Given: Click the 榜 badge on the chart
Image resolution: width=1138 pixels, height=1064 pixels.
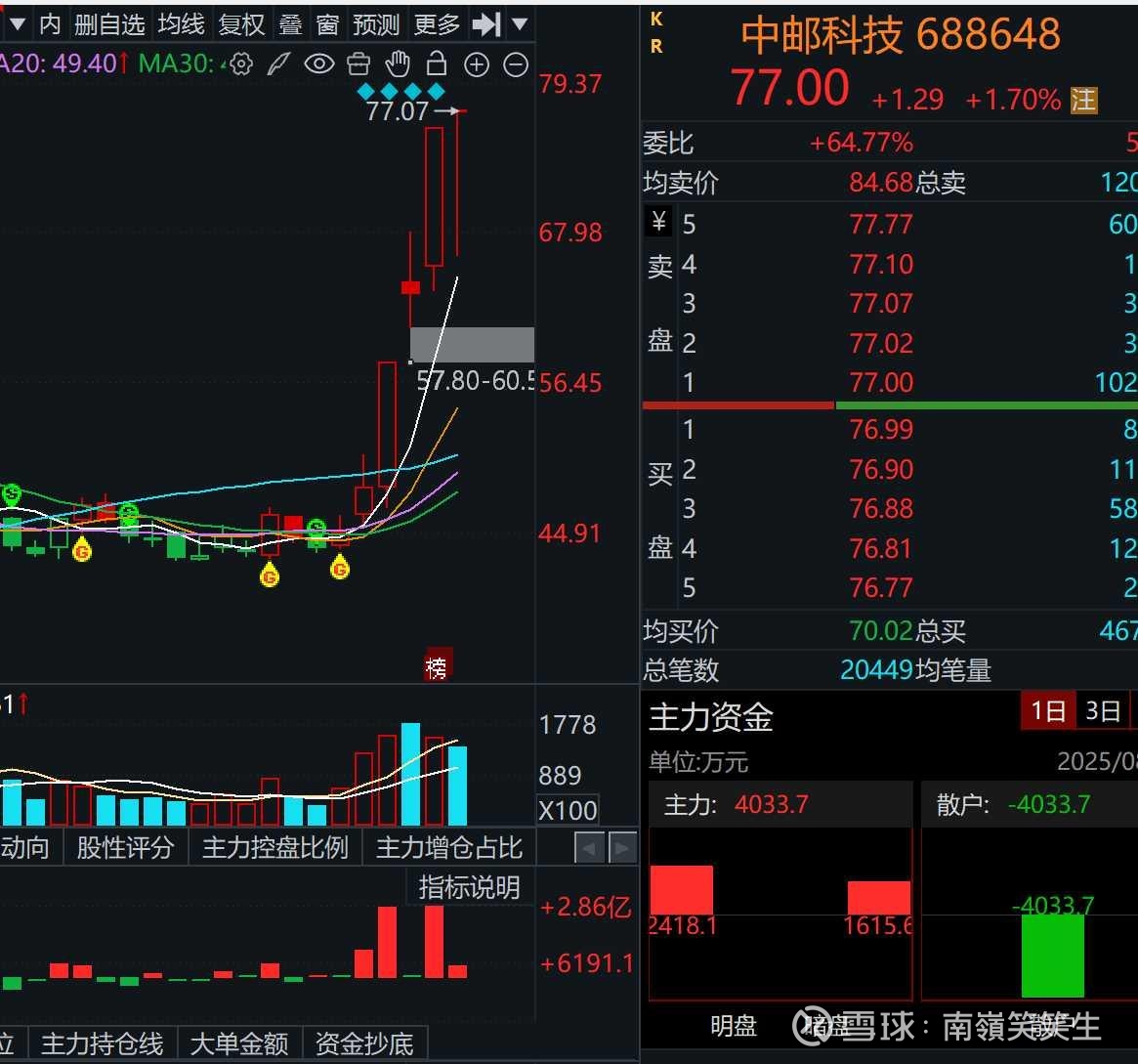Looking at the screenshot, I should click(437, 666).
